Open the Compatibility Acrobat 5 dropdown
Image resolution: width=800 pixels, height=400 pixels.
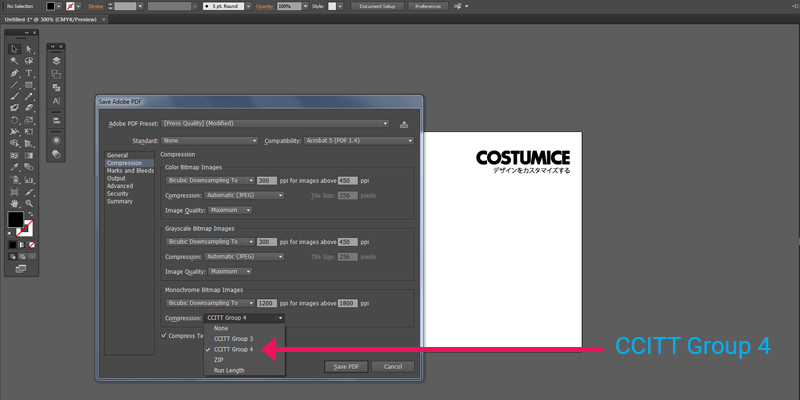point(359,140)
